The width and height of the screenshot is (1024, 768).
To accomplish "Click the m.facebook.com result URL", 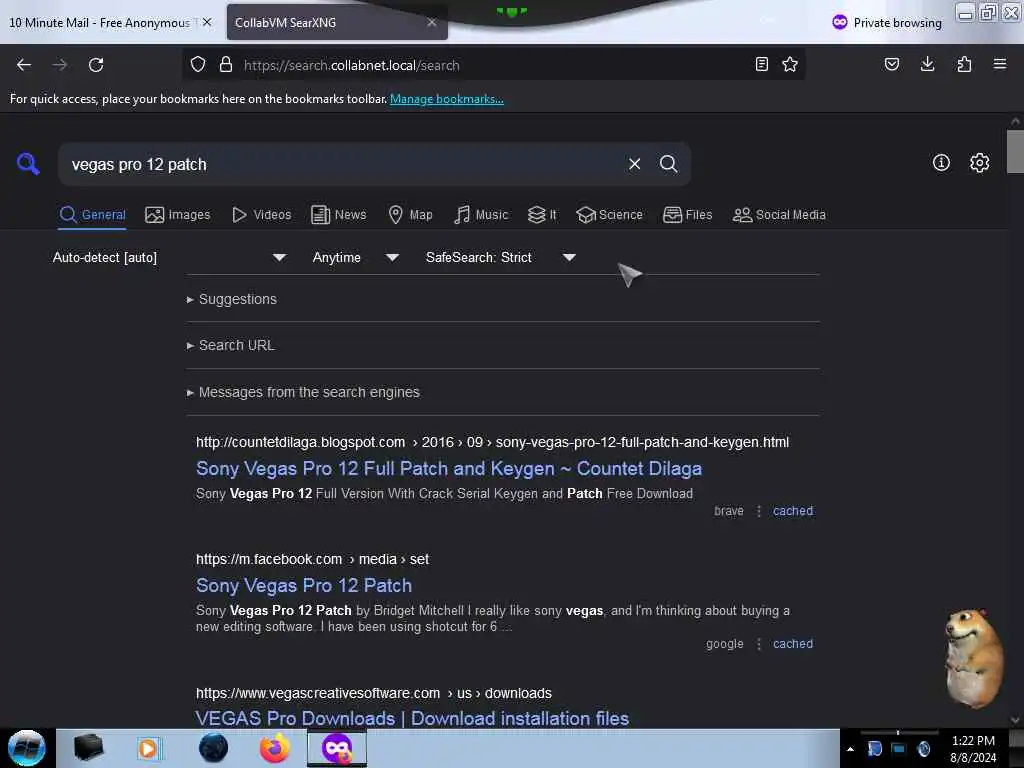I will point(312,560).
